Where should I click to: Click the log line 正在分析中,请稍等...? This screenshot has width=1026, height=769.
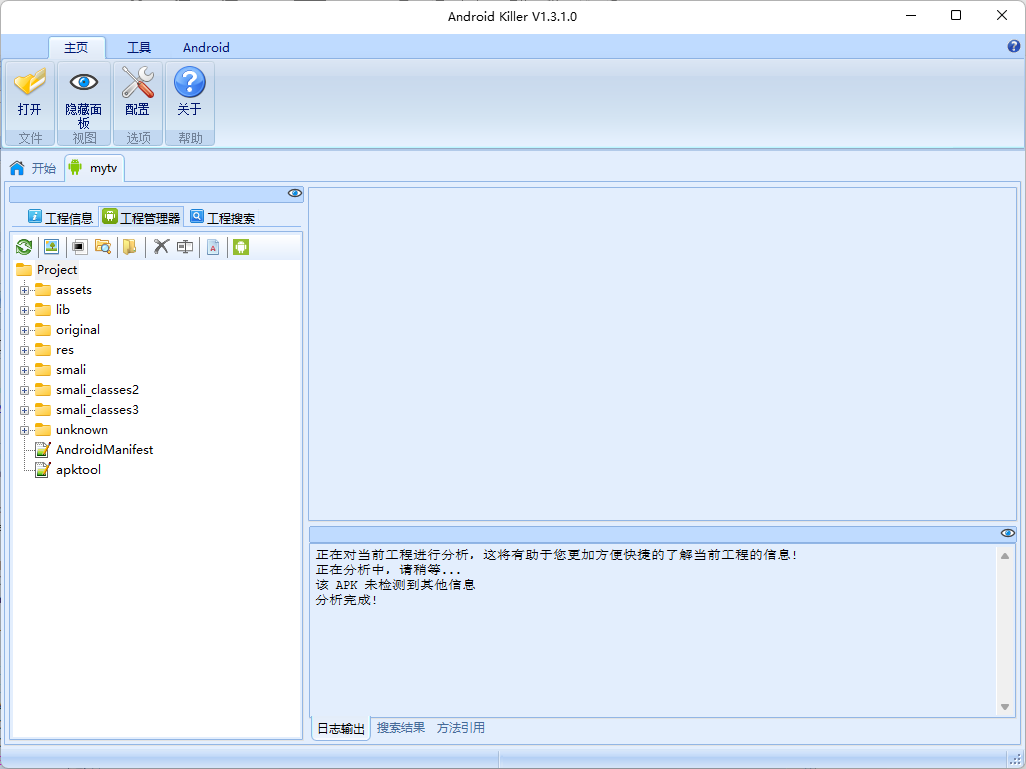tap(388, 569)
